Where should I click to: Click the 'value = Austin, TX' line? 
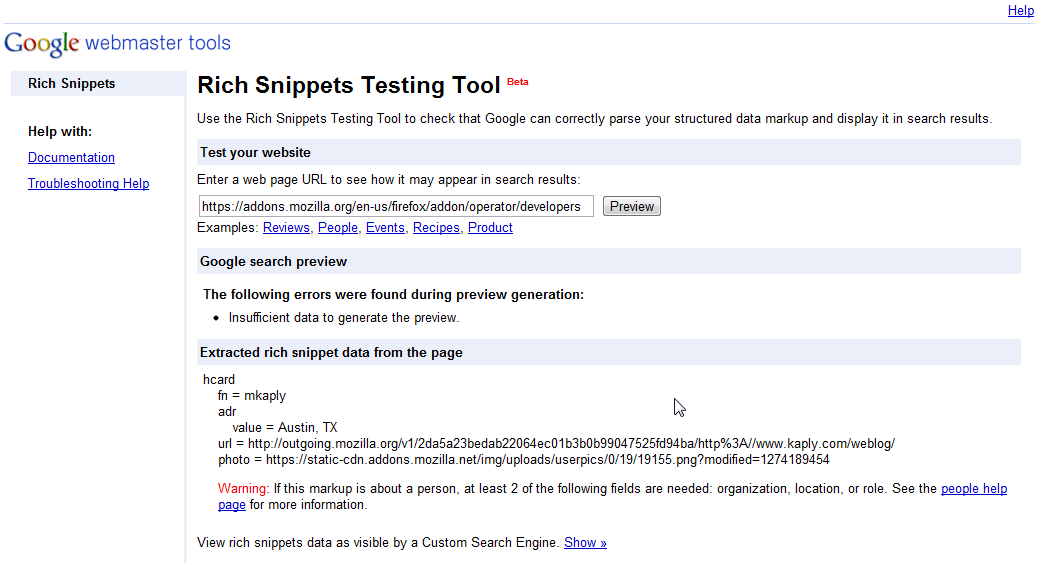pyautogui.click(x=285, y=427)
